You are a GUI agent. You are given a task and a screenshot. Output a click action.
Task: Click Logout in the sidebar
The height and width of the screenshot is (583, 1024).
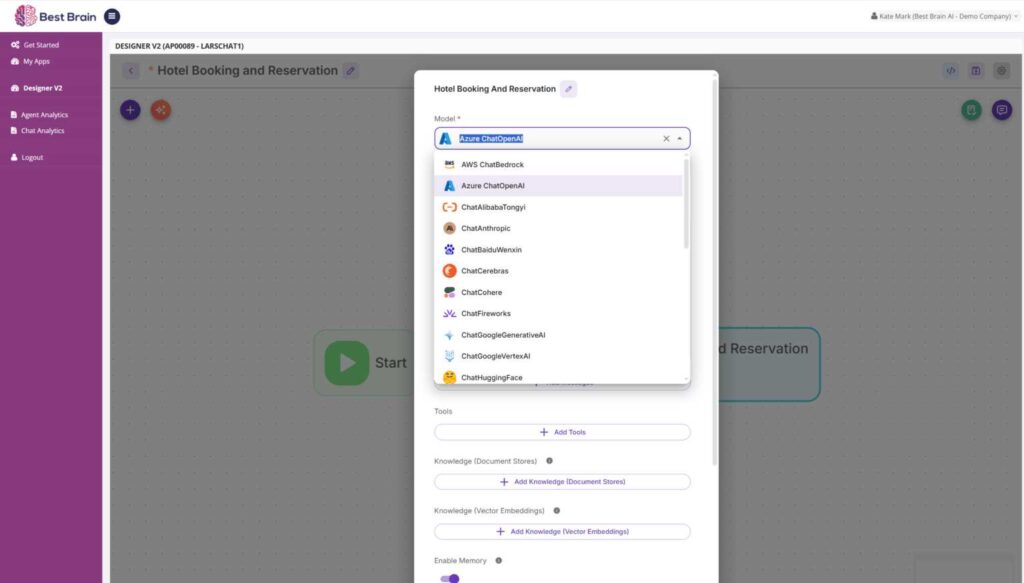(27, 157)
